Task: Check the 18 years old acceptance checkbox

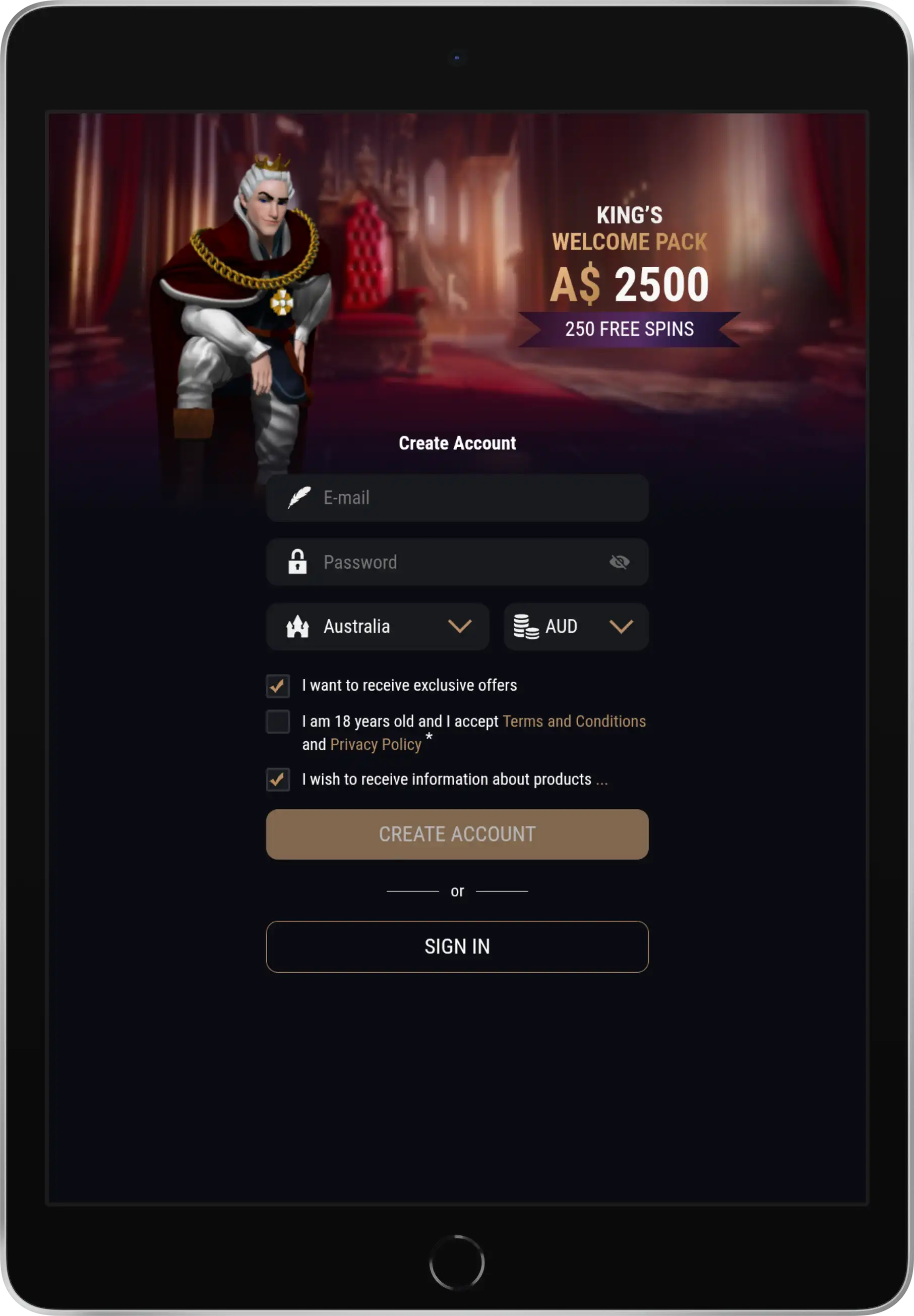Action: coord(278,722)
